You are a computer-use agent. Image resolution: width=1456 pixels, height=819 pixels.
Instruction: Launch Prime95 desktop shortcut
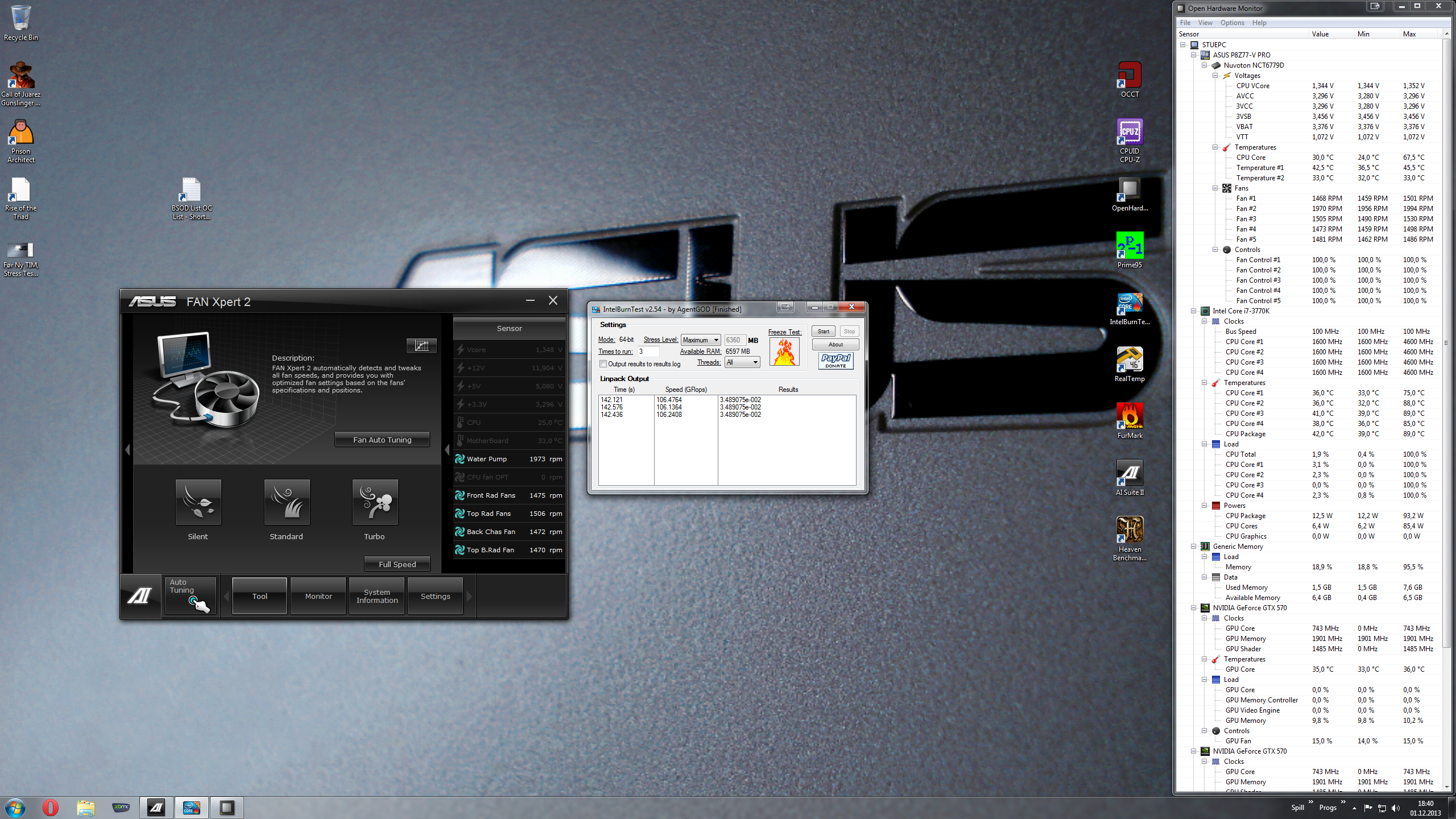pos(1130,250)
